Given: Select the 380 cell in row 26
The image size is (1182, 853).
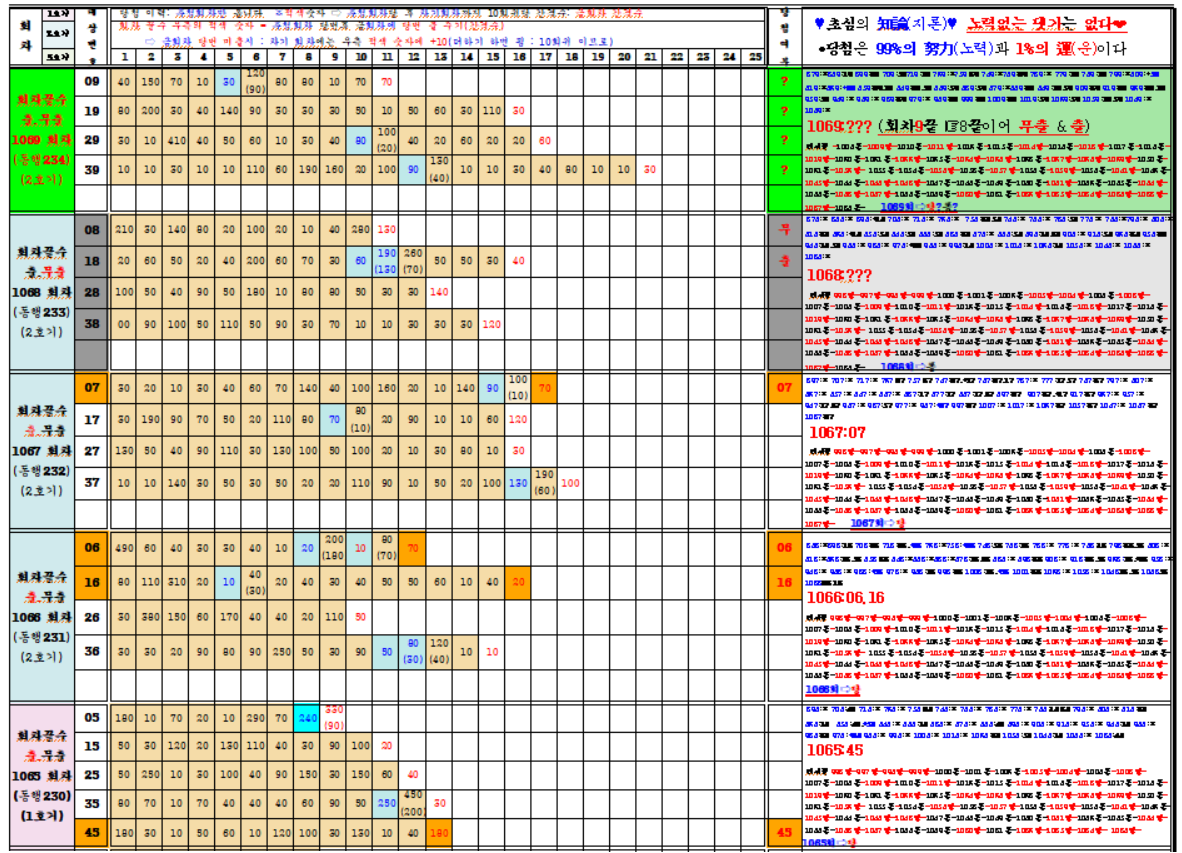Looking at the screenshot, I should pos(150,617).
